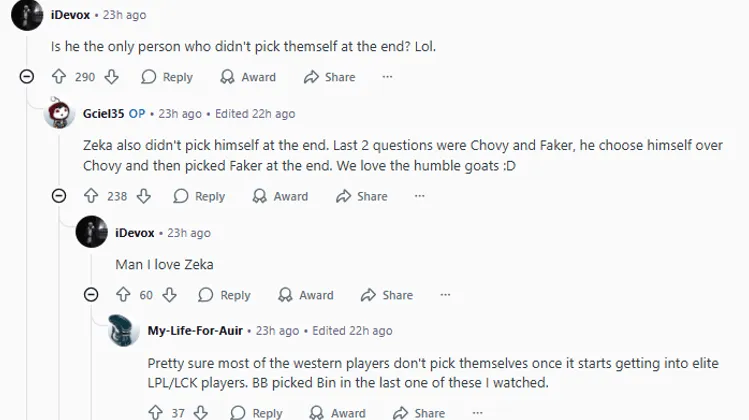Viewport: 749px width, 420px height.
Task: Upvote the 'Man I love Zeka' comment
Action: (x=123, y=295)
